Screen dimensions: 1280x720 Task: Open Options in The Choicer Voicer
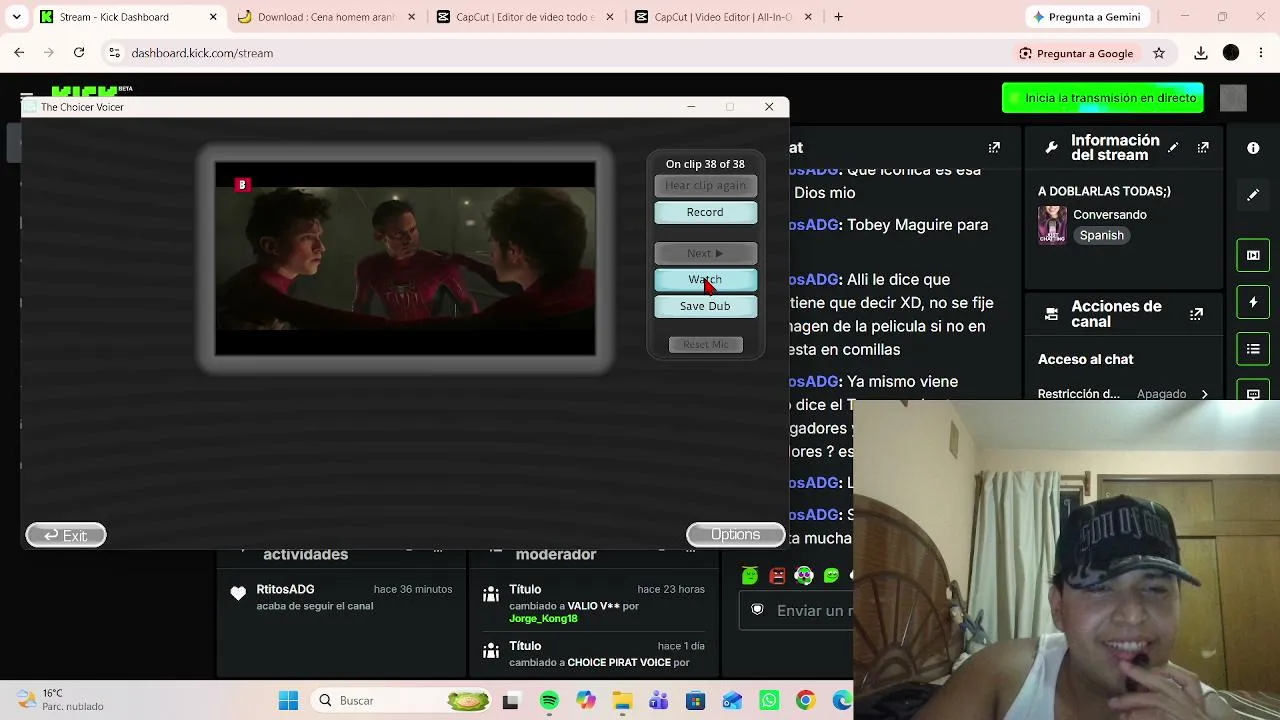[x=735, y=535]
